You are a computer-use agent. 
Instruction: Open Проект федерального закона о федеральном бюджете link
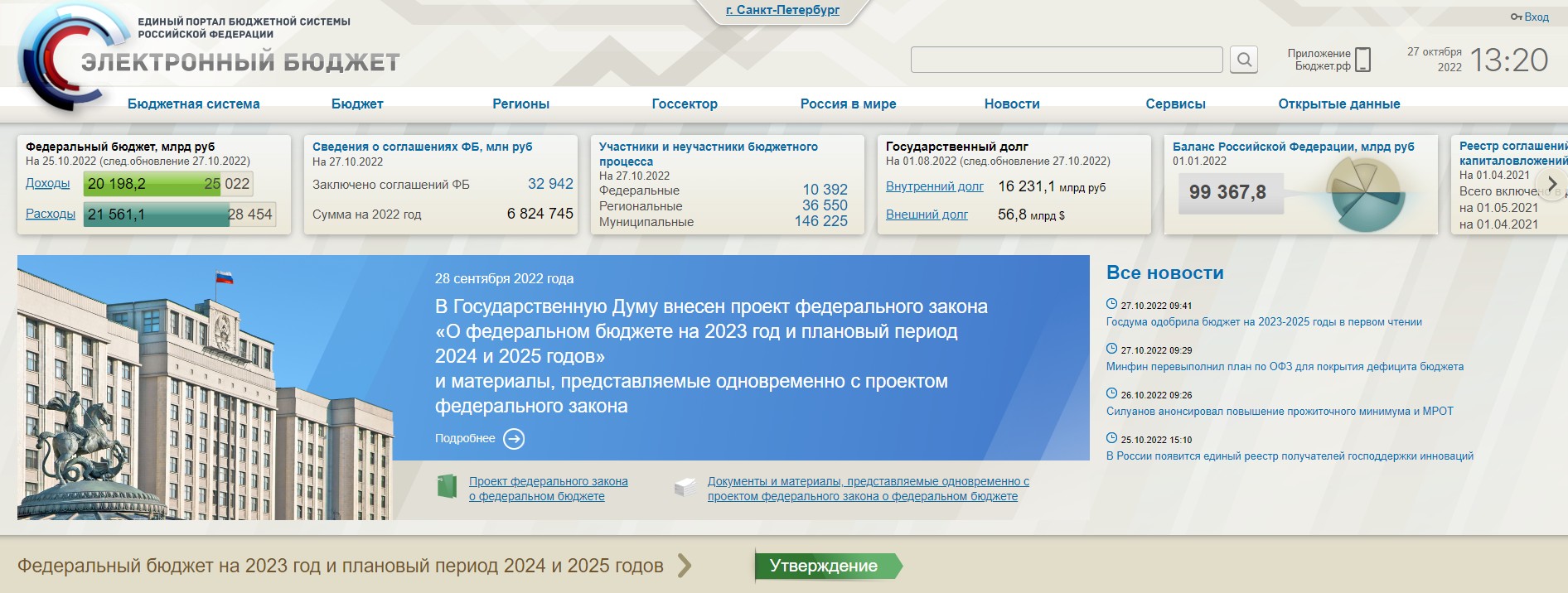coord(549,489)
